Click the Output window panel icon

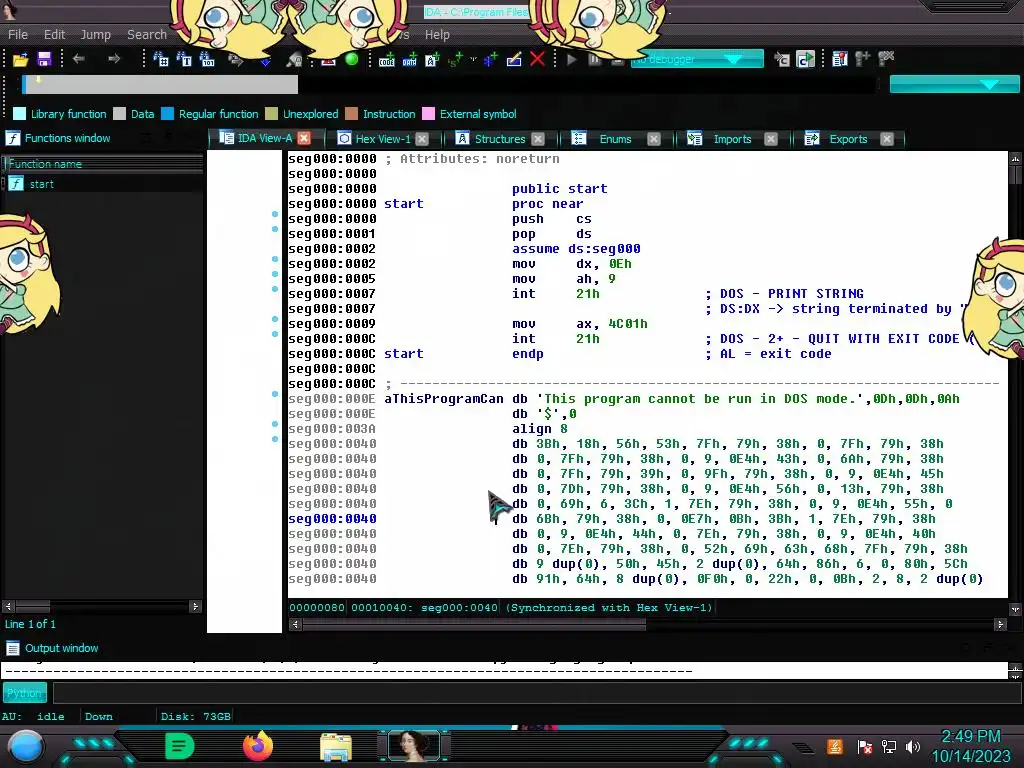[13, 648]
